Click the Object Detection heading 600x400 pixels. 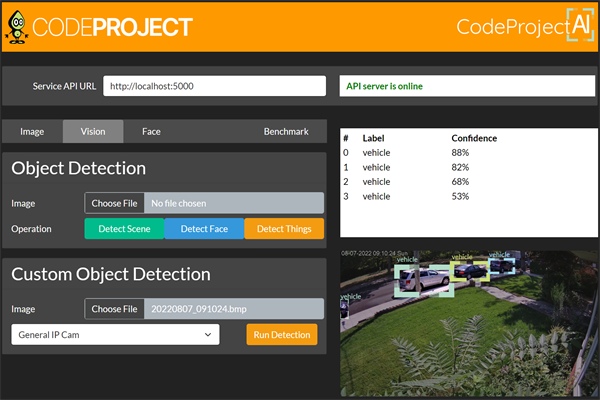pyautogui.click(x=78, y=168)
